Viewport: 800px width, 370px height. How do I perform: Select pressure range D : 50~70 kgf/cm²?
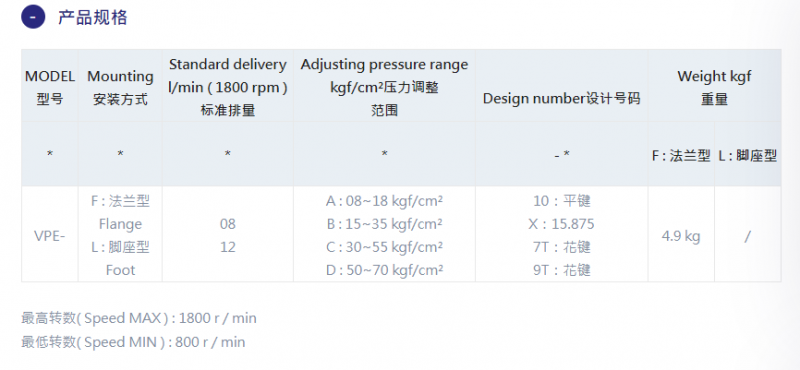384,270
